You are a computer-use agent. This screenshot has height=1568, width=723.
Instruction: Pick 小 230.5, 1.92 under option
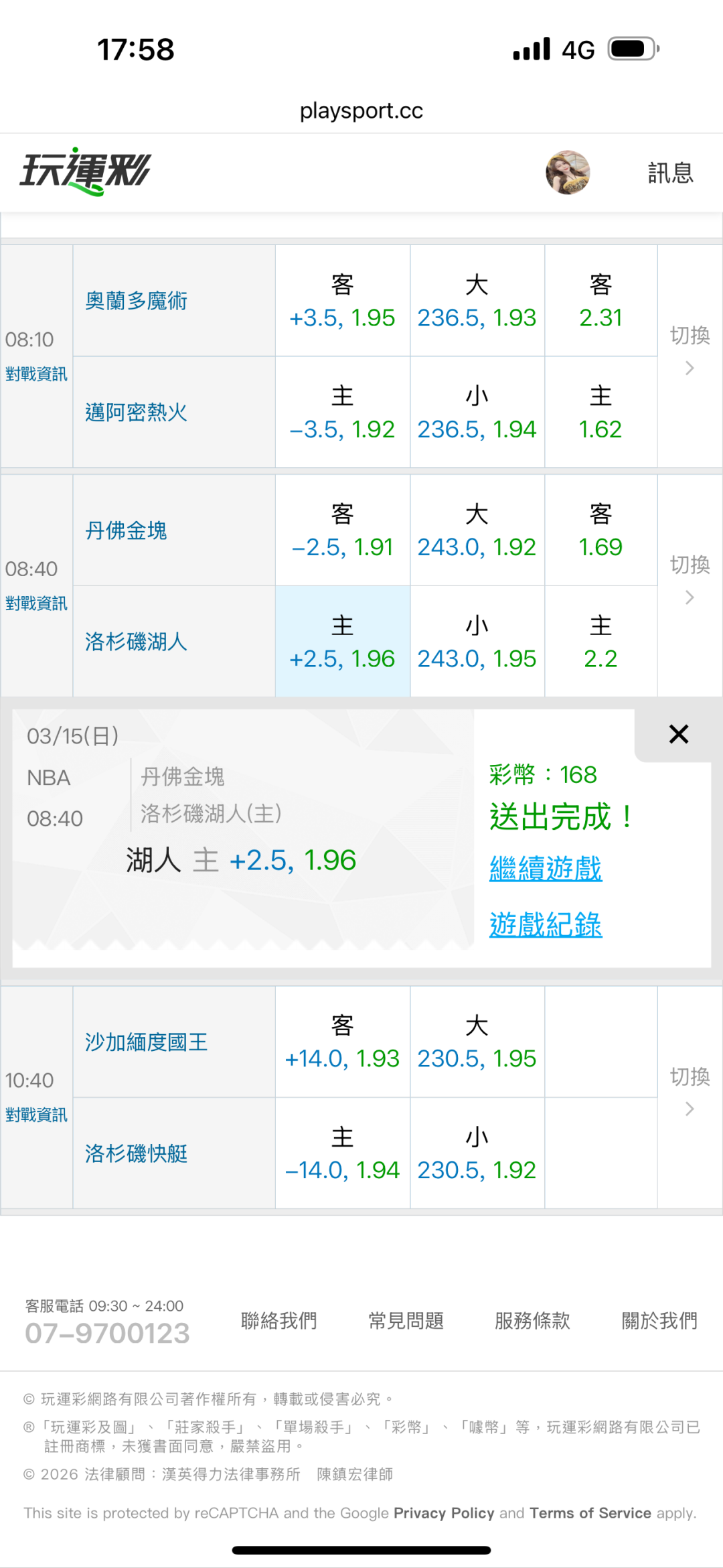pyautogui.click(x=477, y=1153)
